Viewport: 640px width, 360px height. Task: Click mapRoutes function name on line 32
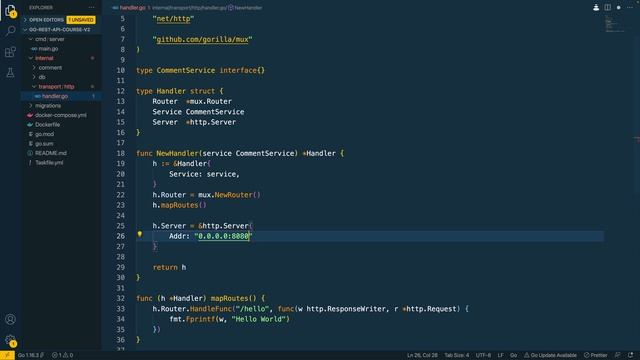click(229, 298)
